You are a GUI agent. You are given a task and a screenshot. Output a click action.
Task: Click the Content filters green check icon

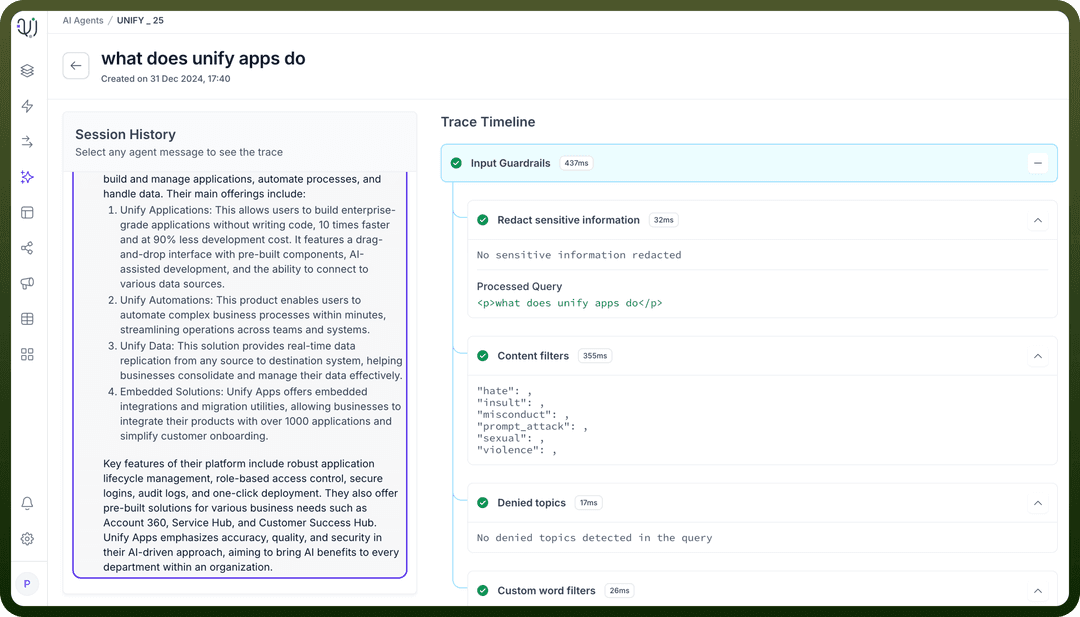point(483,356)
